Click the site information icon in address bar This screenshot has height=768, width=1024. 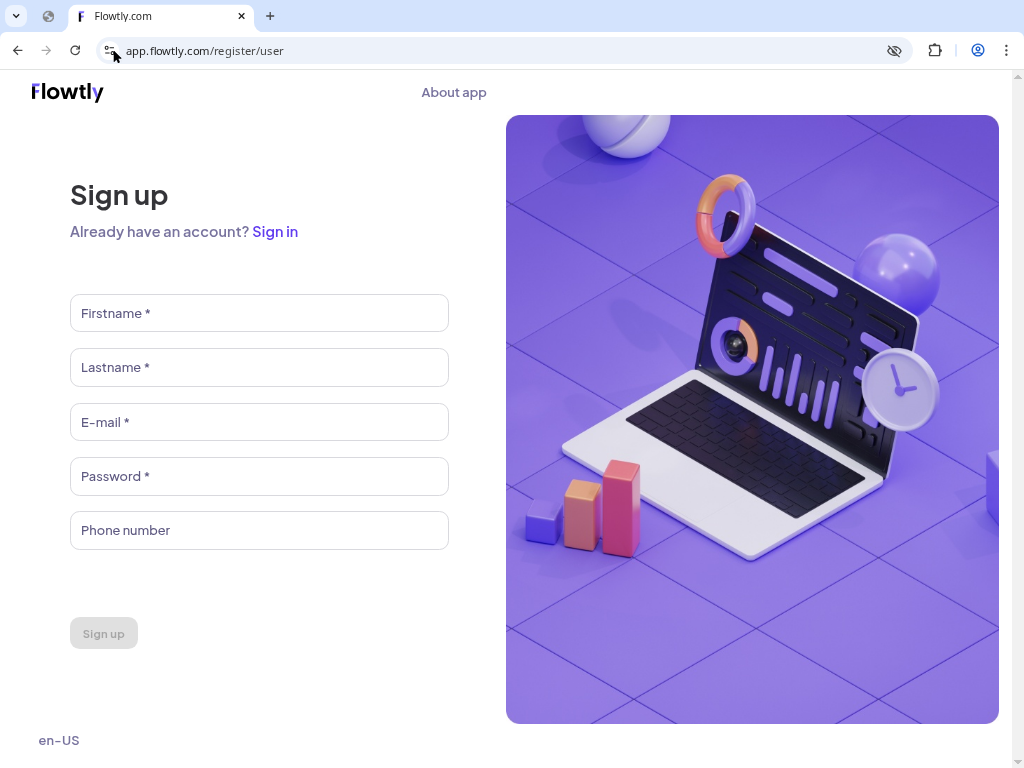pyautogui.click(x=110, y=50)
